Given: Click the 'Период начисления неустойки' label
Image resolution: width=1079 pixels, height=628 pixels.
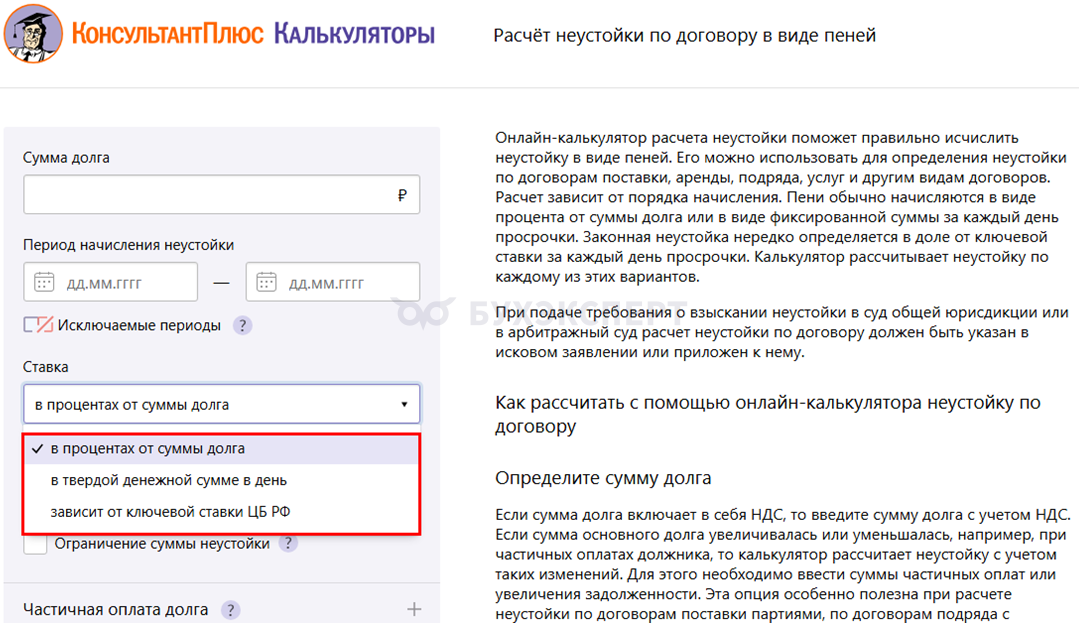Looking at the screenshot, I should (x=129, y=245).
